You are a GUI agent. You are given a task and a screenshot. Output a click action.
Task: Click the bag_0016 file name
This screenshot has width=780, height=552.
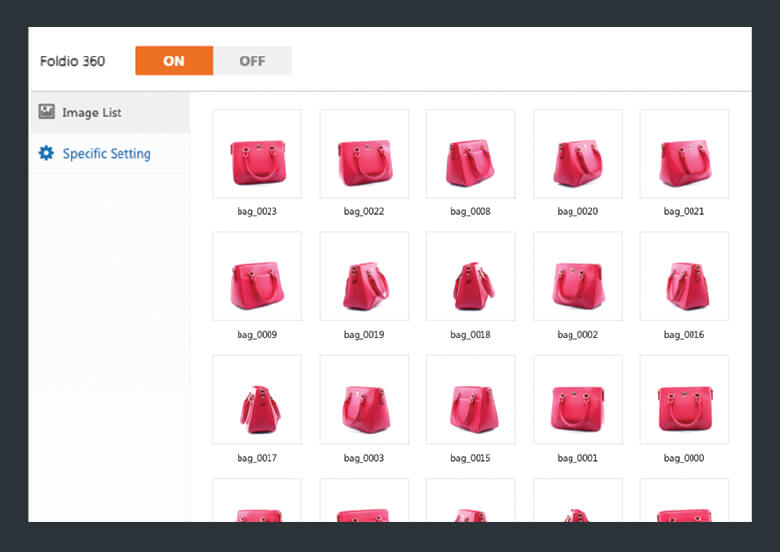684,335
